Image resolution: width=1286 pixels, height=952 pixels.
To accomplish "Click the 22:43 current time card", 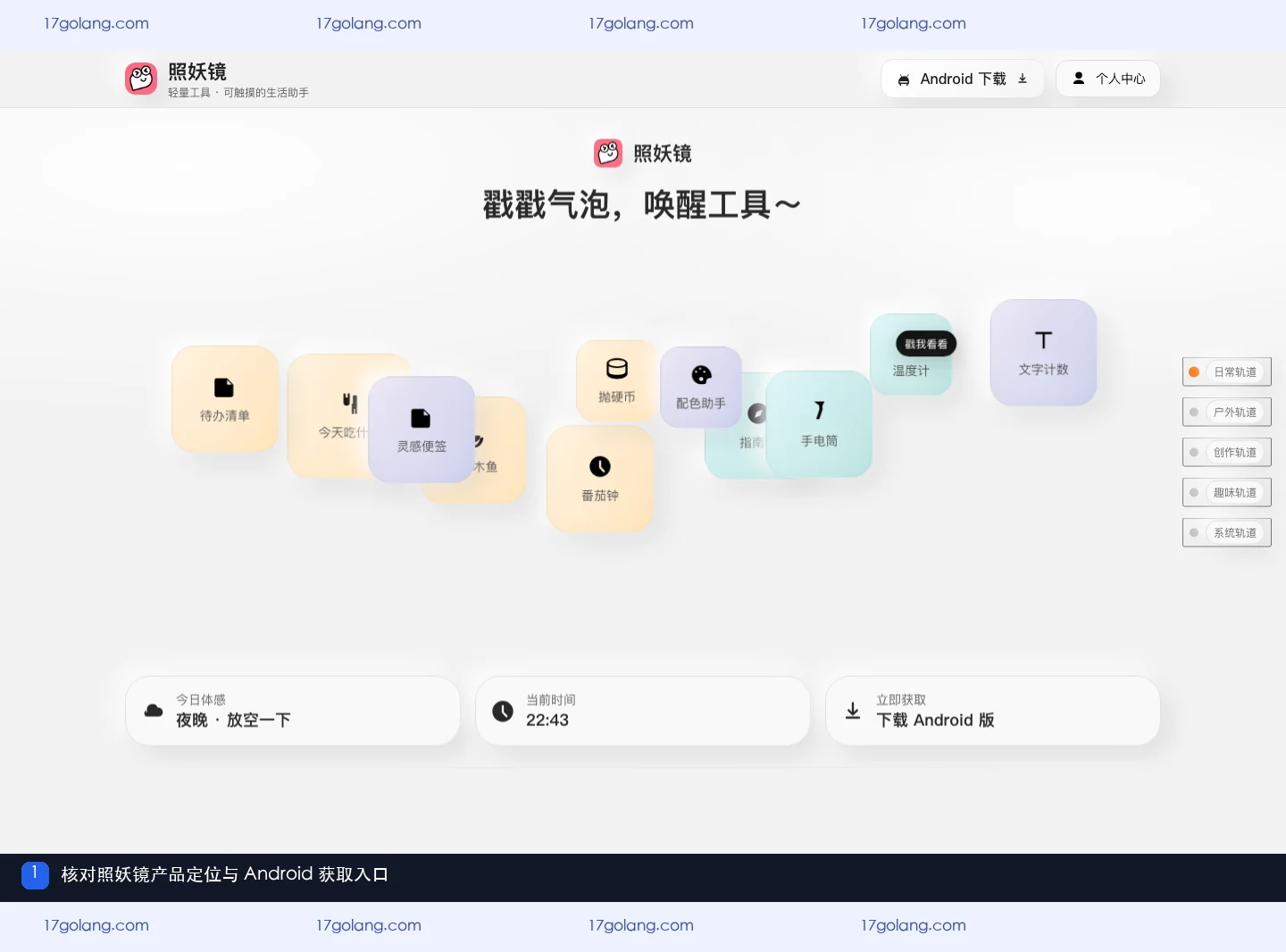I will point(643,711).
